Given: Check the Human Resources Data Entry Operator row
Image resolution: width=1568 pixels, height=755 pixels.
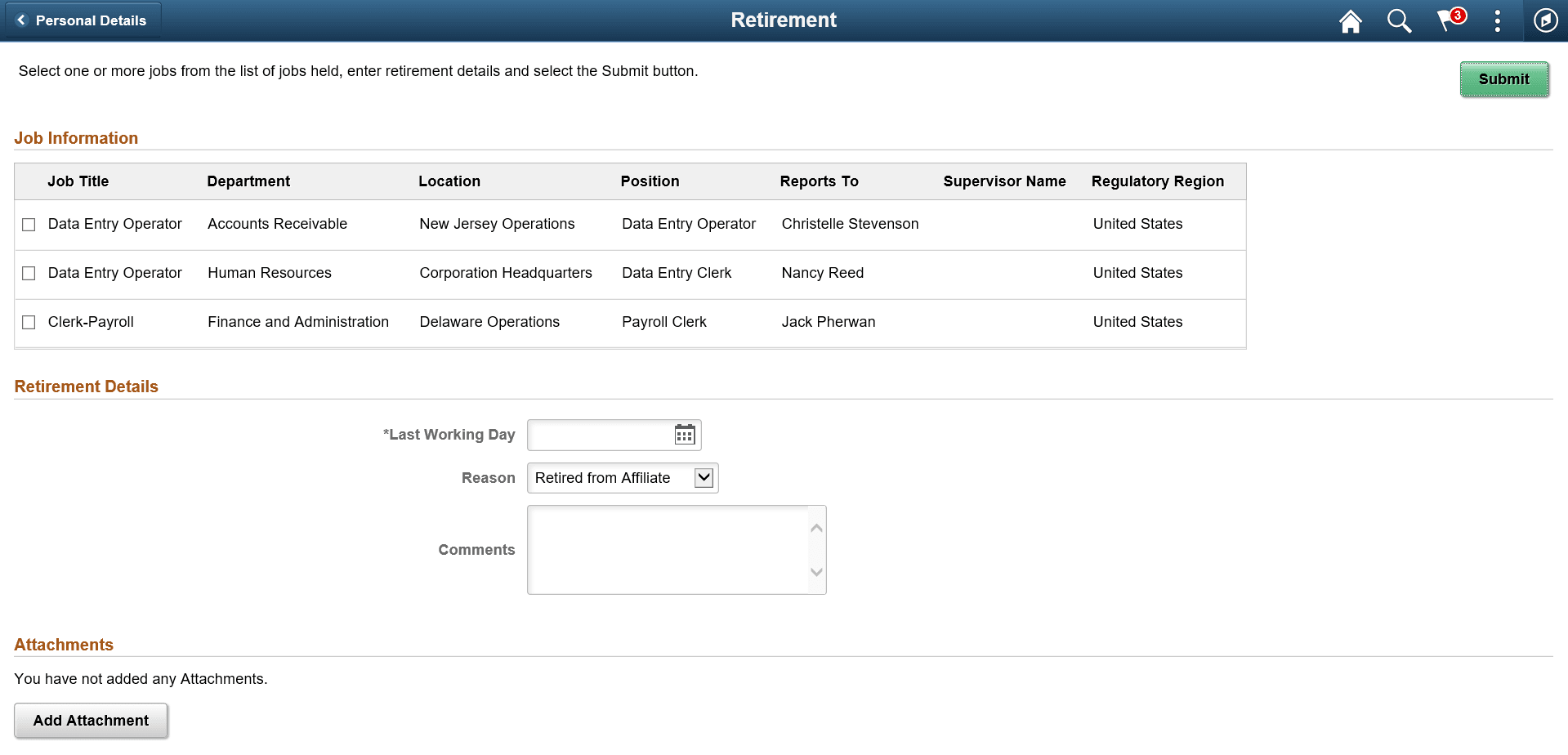Looking at the screenshot, I should pos(29,273).
